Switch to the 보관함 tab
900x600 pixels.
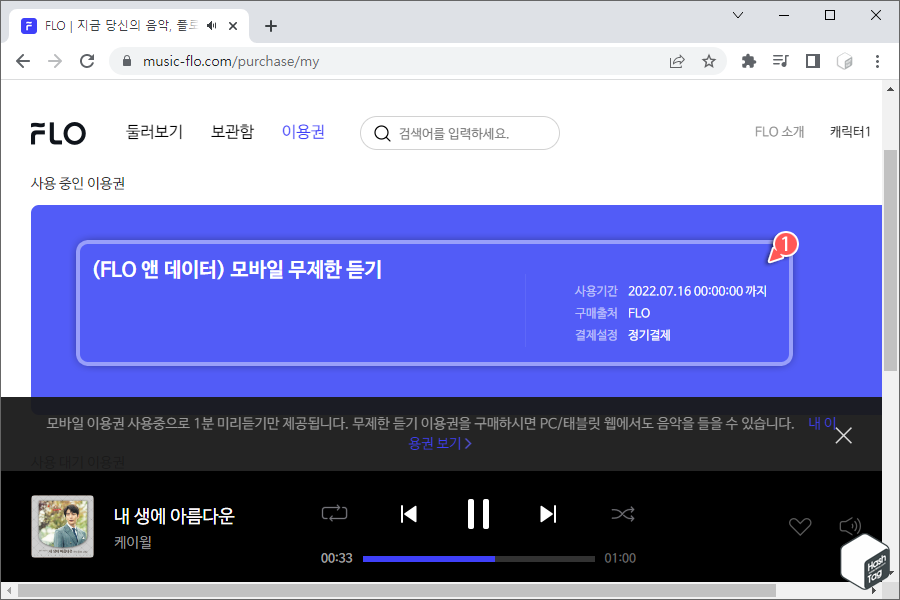pyautogui.click(x=232, y=131)
